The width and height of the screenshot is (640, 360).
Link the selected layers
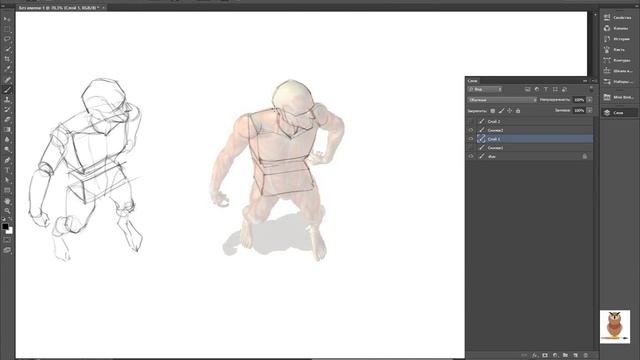point(524,356)
